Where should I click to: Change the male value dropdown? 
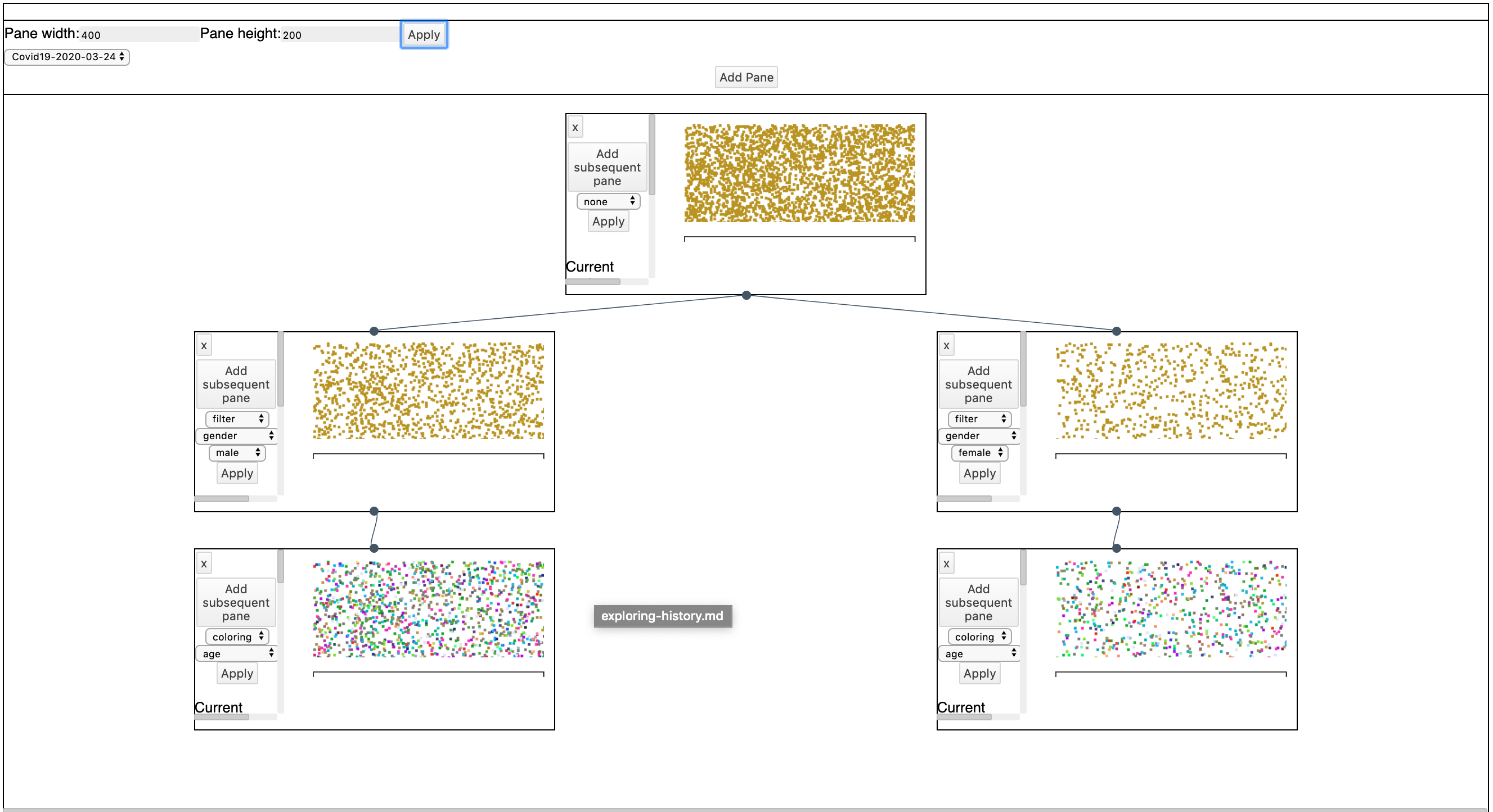click(236, 453)
